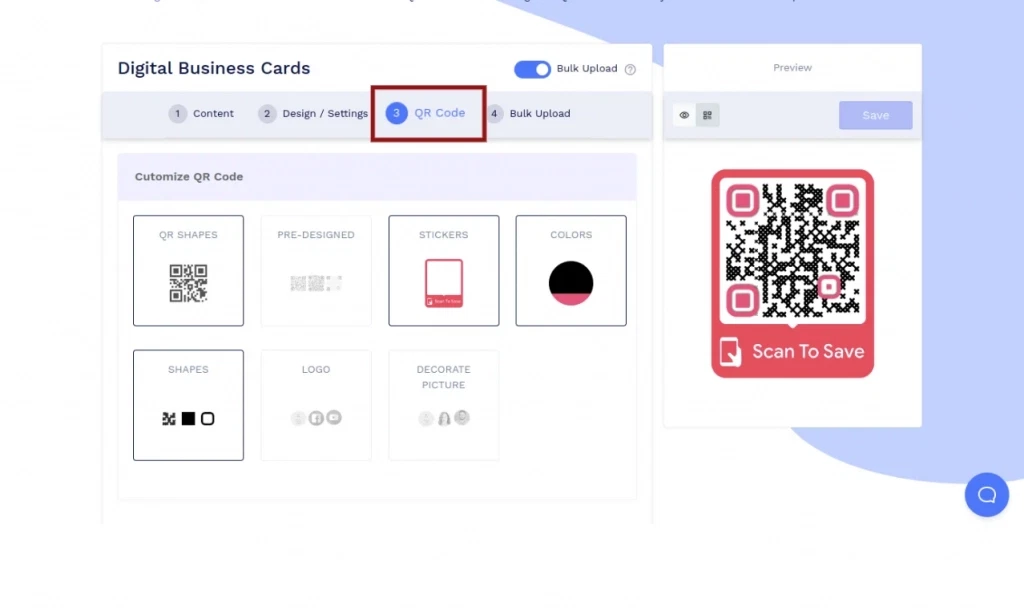
Task: Click the Digital Business Cards heading
Action: (x=214, y=69)
